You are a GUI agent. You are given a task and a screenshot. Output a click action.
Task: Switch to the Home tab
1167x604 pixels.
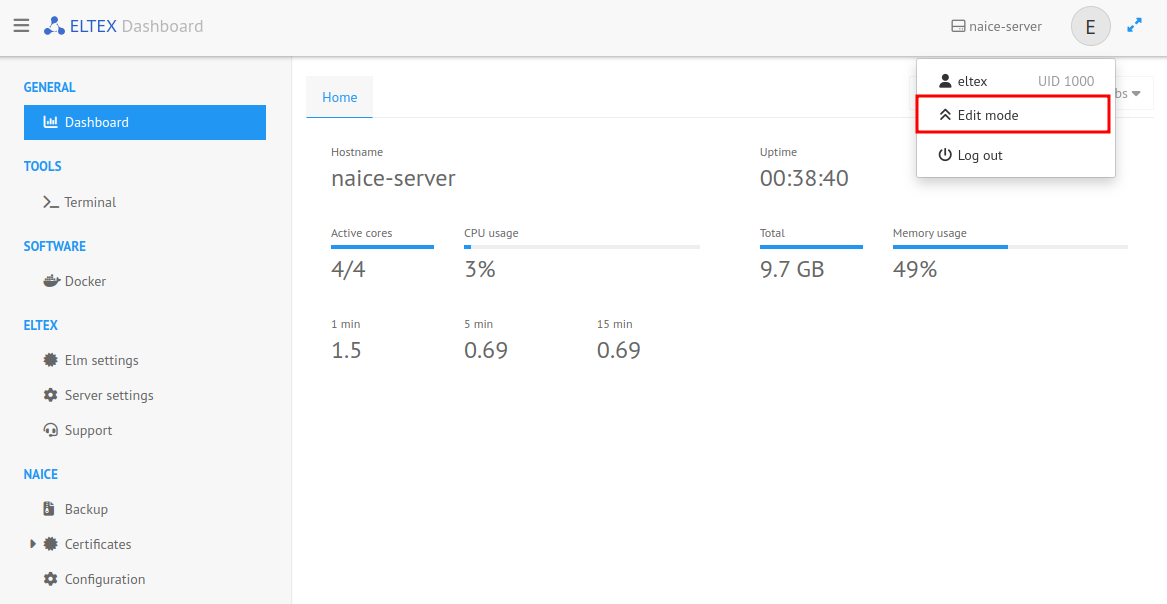point(339,97)
